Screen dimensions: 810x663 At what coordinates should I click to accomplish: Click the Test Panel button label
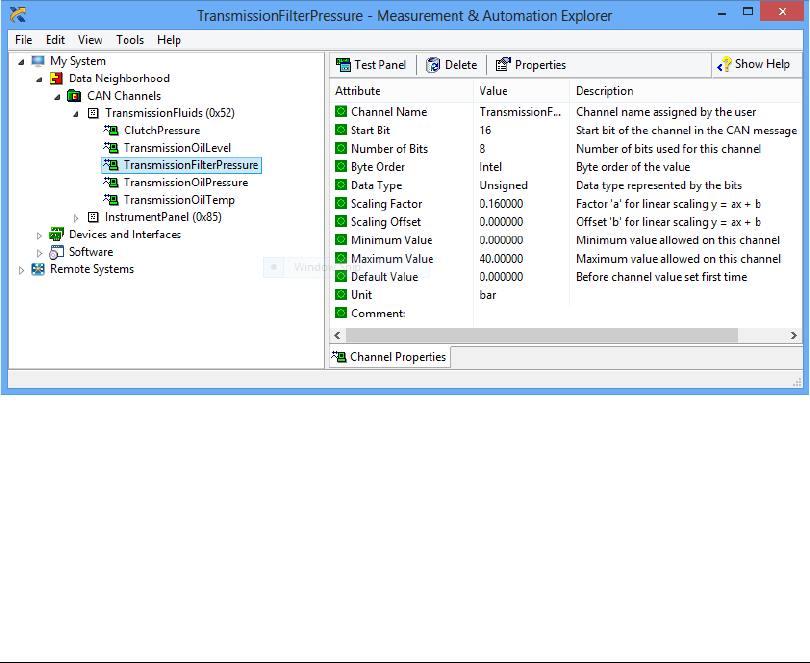[380, 65]
